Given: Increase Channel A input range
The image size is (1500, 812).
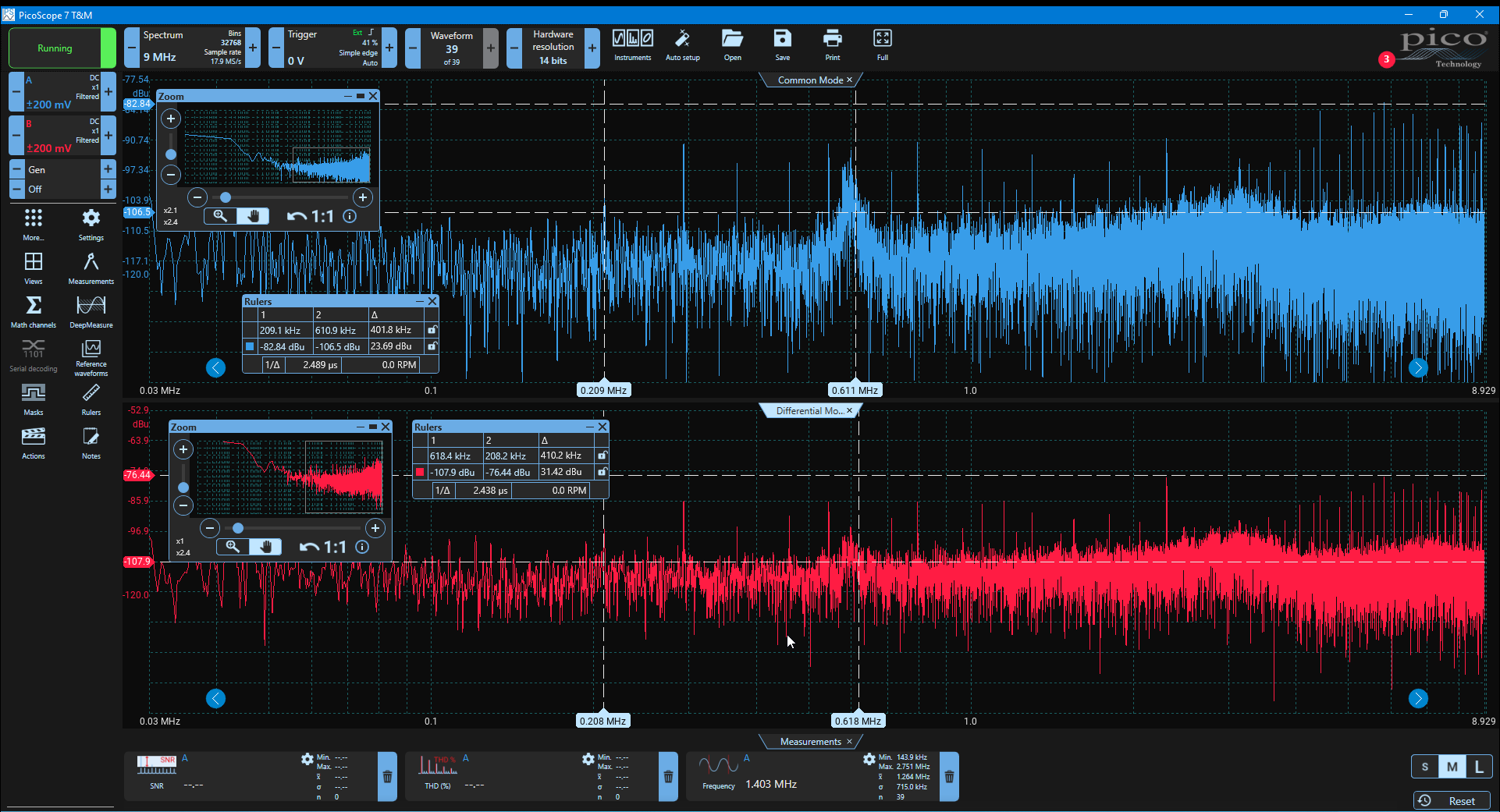Looking at the screenshot, I should [x=108, y=92].
